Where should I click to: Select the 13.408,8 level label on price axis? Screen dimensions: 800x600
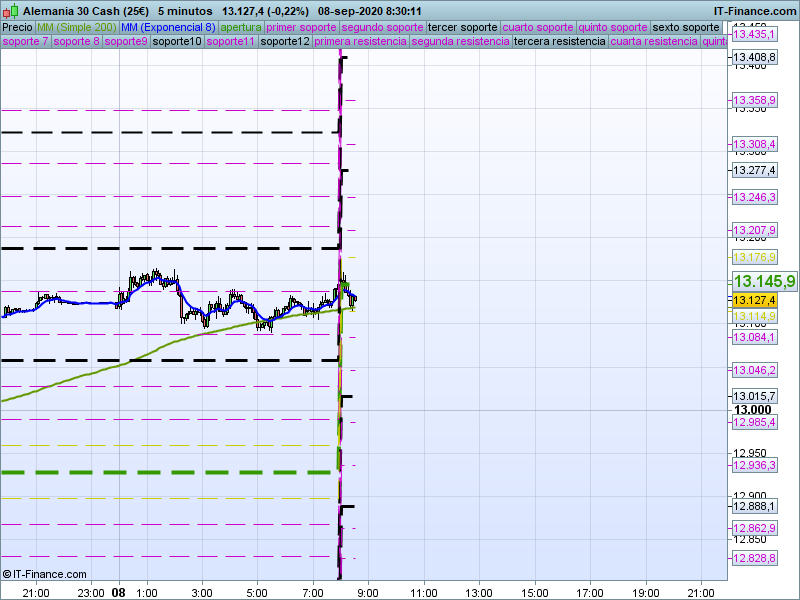(755, 58)
